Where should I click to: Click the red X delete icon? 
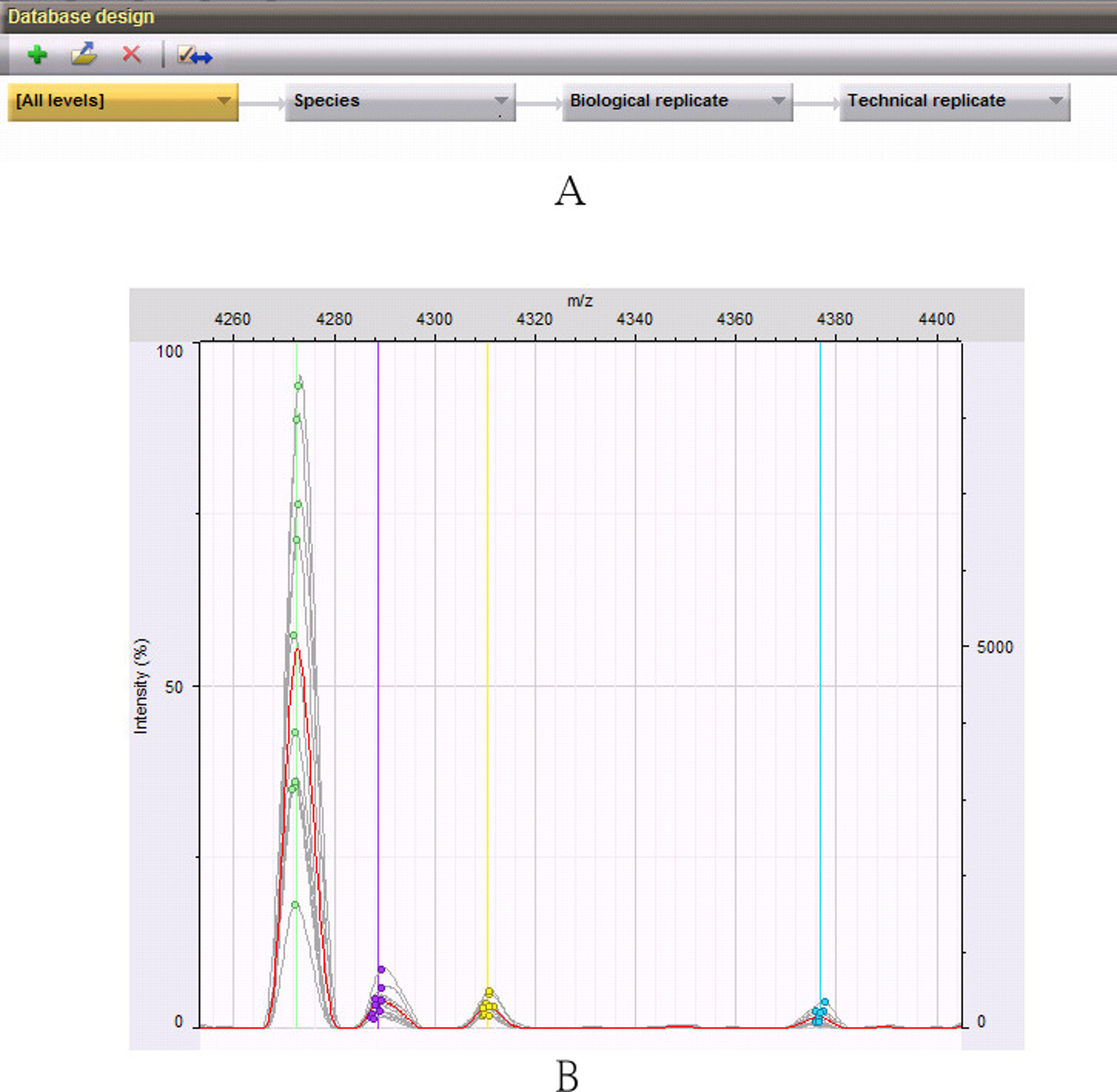(x=131, y=55)
